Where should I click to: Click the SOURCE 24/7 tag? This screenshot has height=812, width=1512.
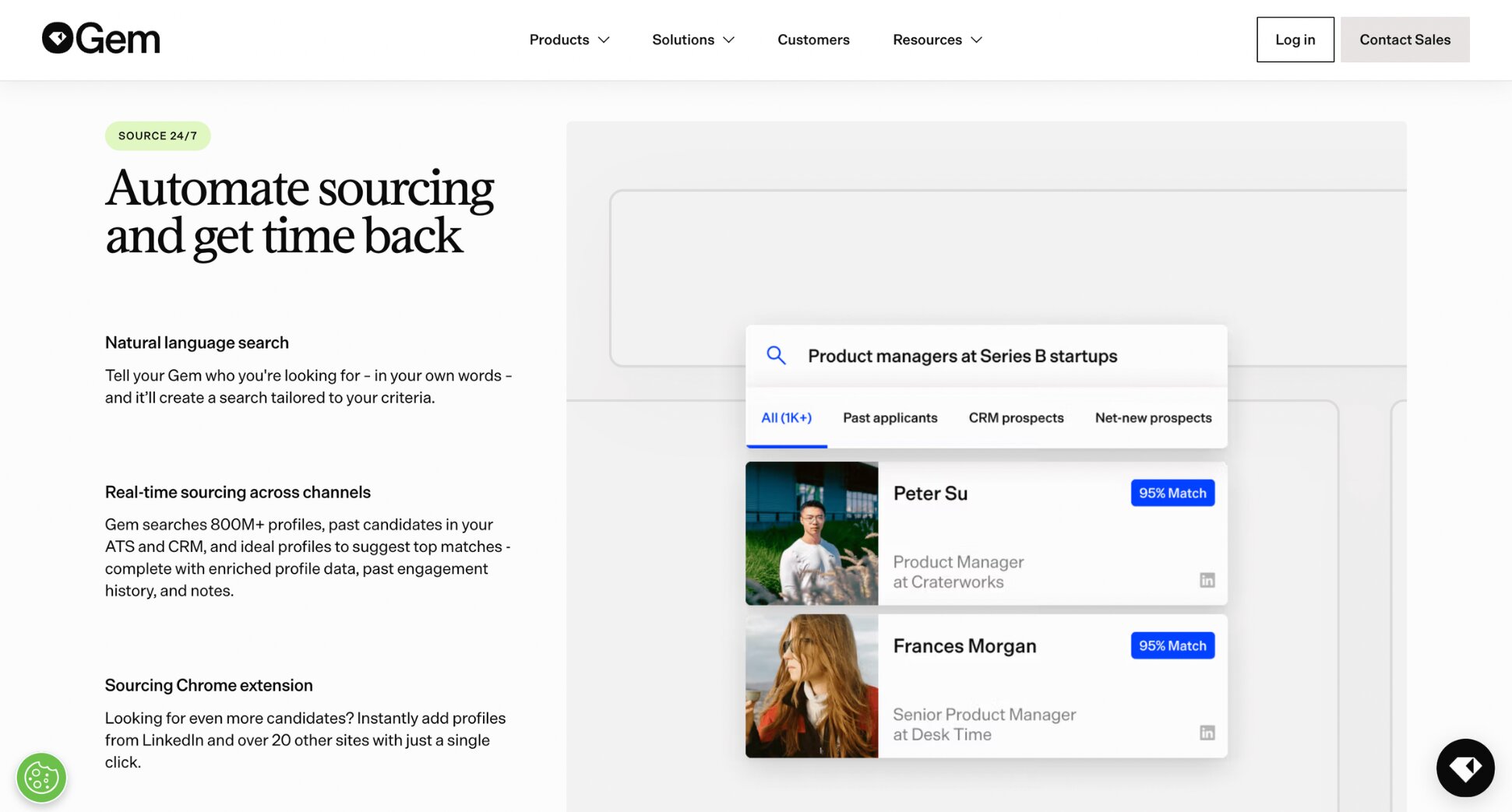click(157, 135)
